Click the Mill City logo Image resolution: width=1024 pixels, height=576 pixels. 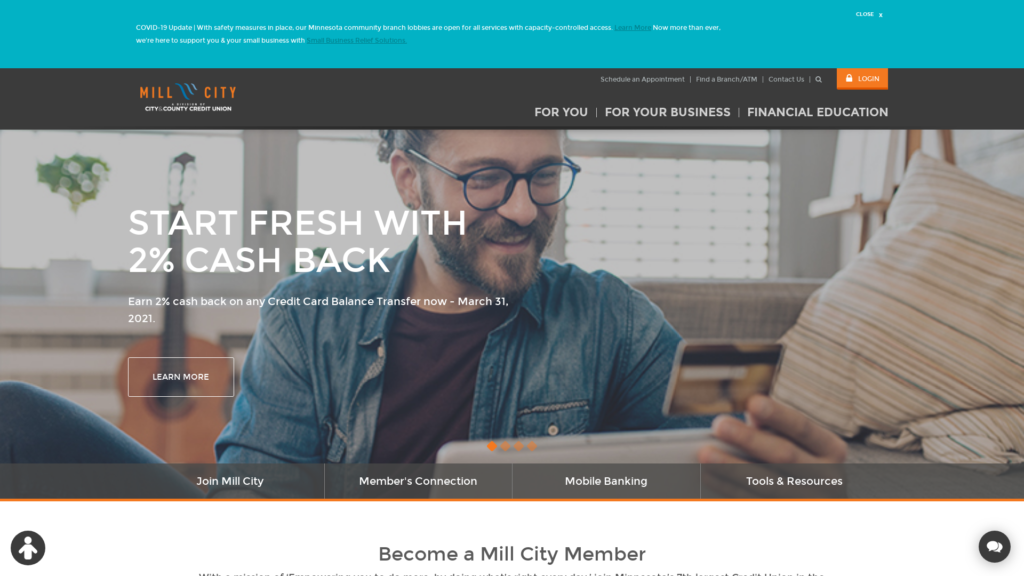188,98
